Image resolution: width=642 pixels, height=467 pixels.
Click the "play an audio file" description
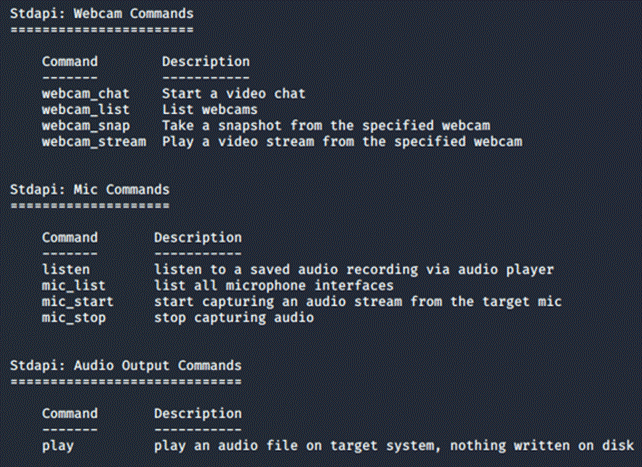pyautogui.click(x=394, y=445)
